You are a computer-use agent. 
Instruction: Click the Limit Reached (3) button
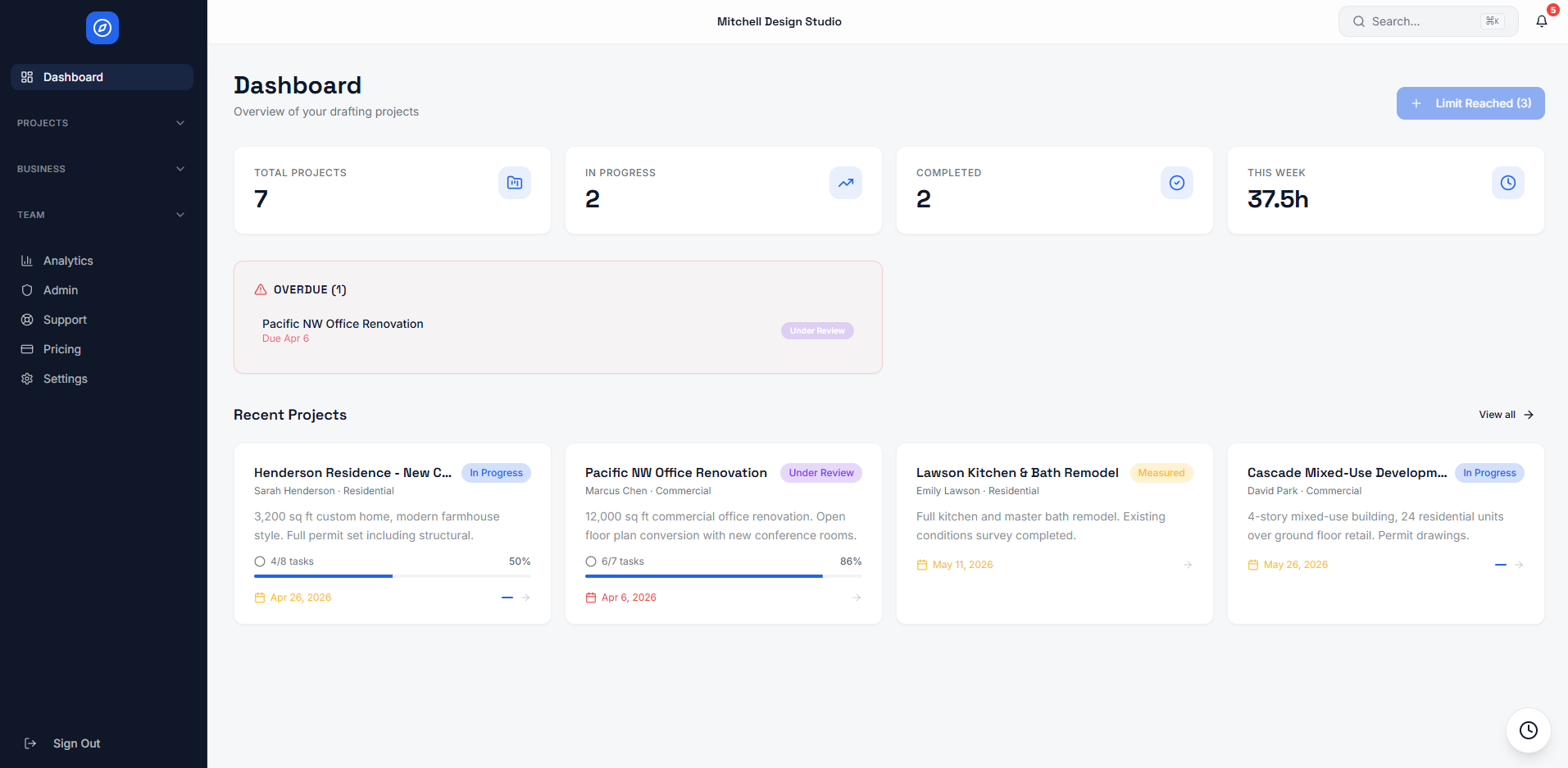pos(1470,103)
